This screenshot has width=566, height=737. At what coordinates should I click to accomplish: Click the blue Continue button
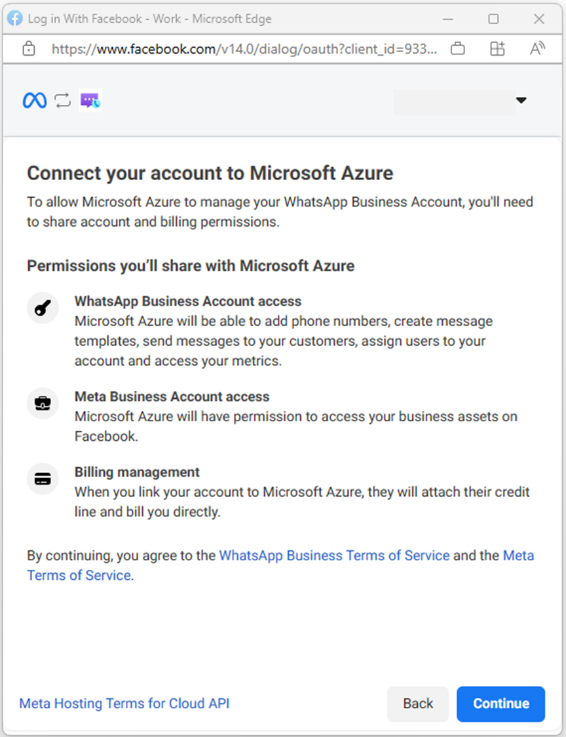501,704
